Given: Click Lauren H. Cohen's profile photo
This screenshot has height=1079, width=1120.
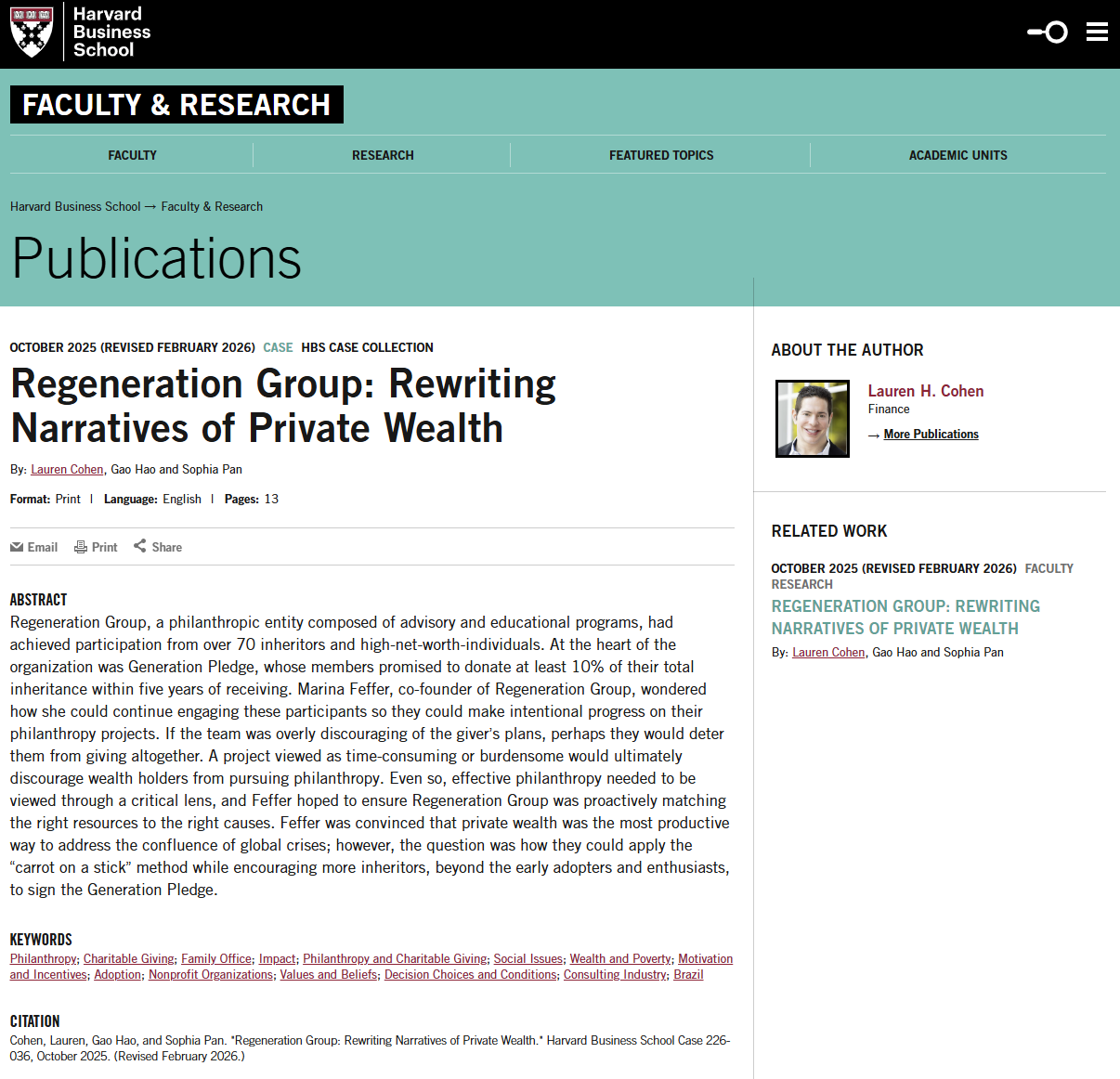Looking at the screenshot, I should [813, 419].
